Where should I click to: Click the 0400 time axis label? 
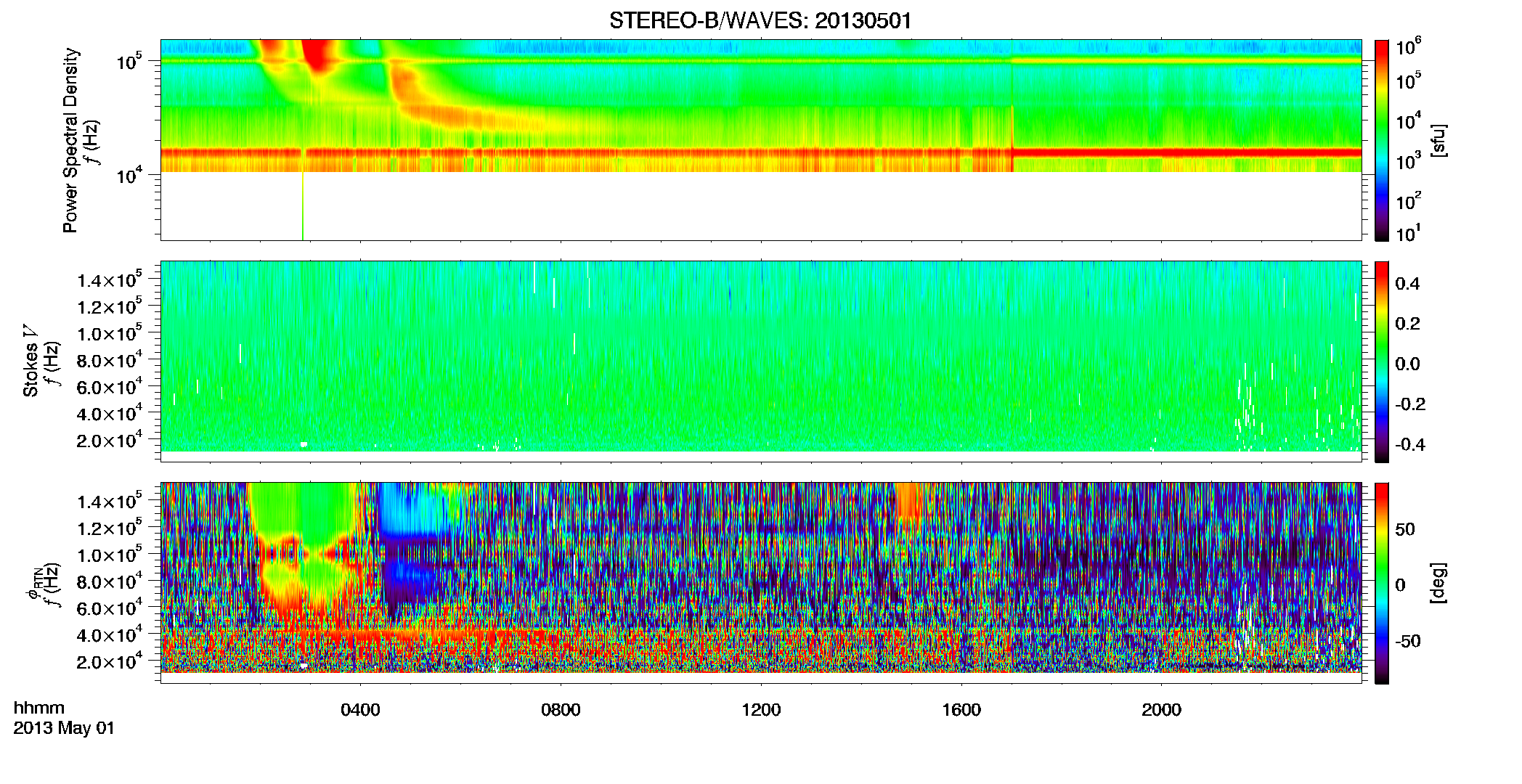[360, 709]
